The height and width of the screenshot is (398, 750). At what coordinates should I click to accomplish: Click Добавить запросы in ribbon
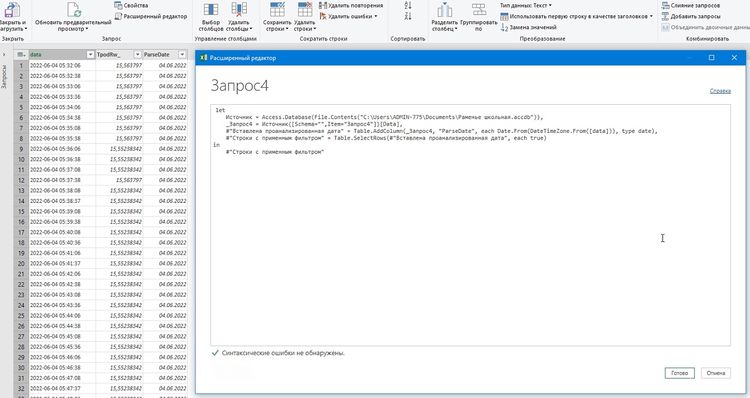691,16
